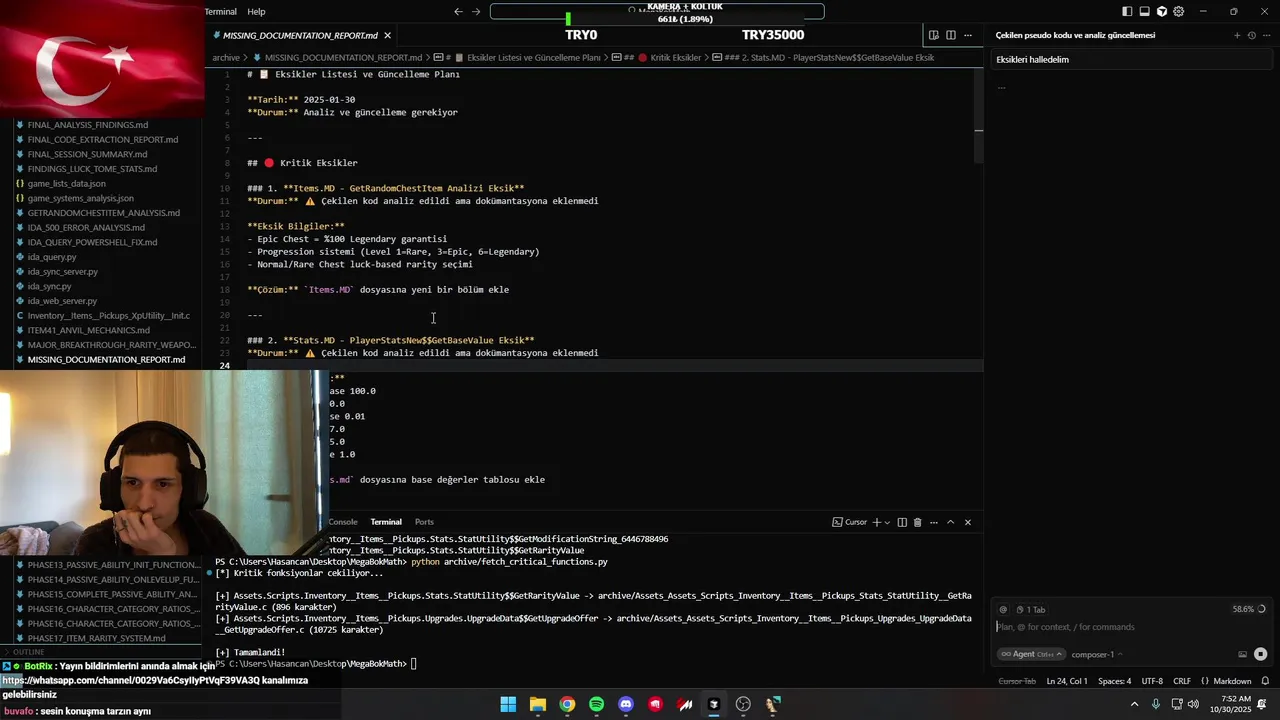Open the Windows Start menu

508,704
